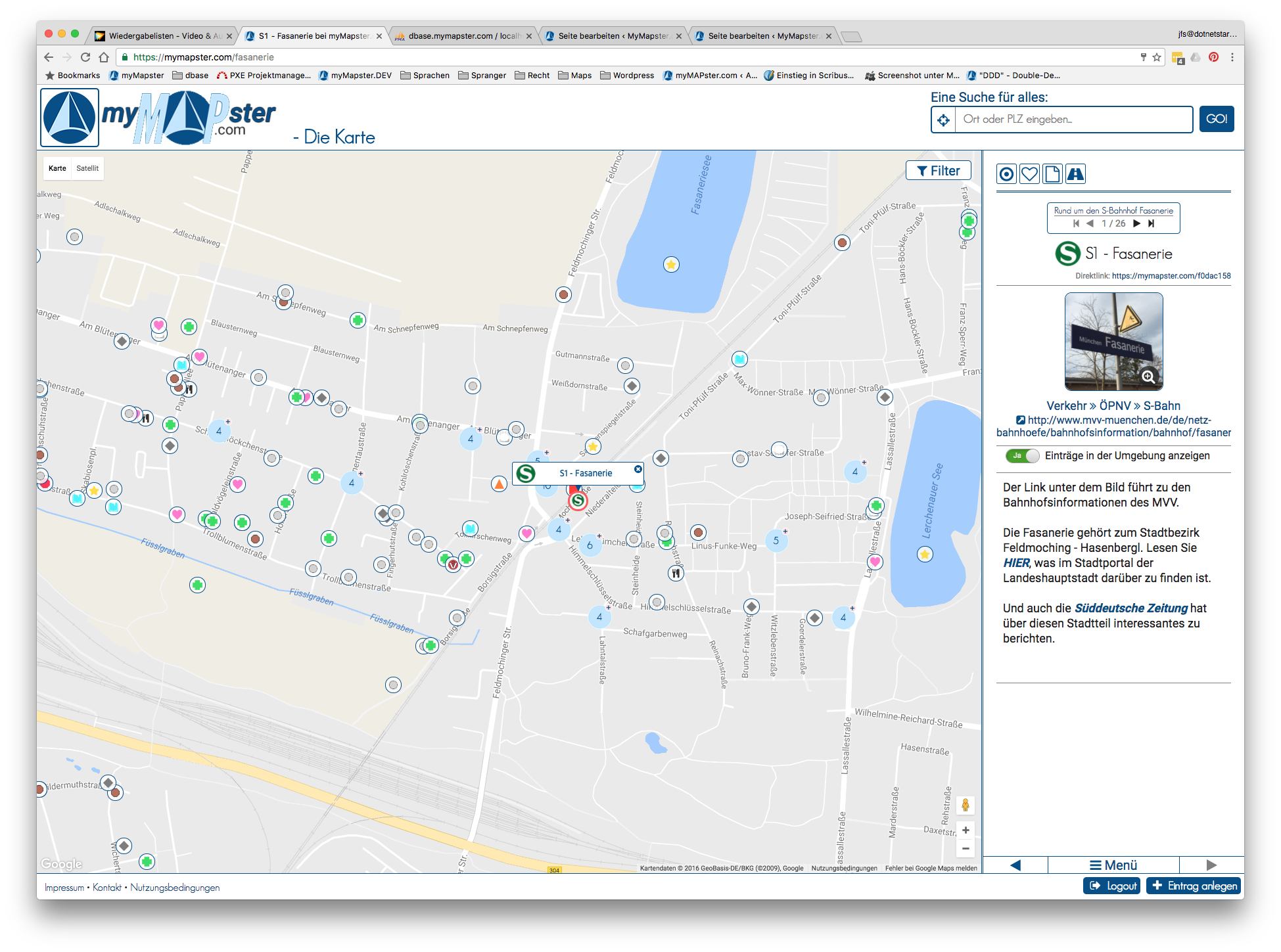Open the heart favorites icon in side panel
Screen dimensions: 1281x952
1029,174
